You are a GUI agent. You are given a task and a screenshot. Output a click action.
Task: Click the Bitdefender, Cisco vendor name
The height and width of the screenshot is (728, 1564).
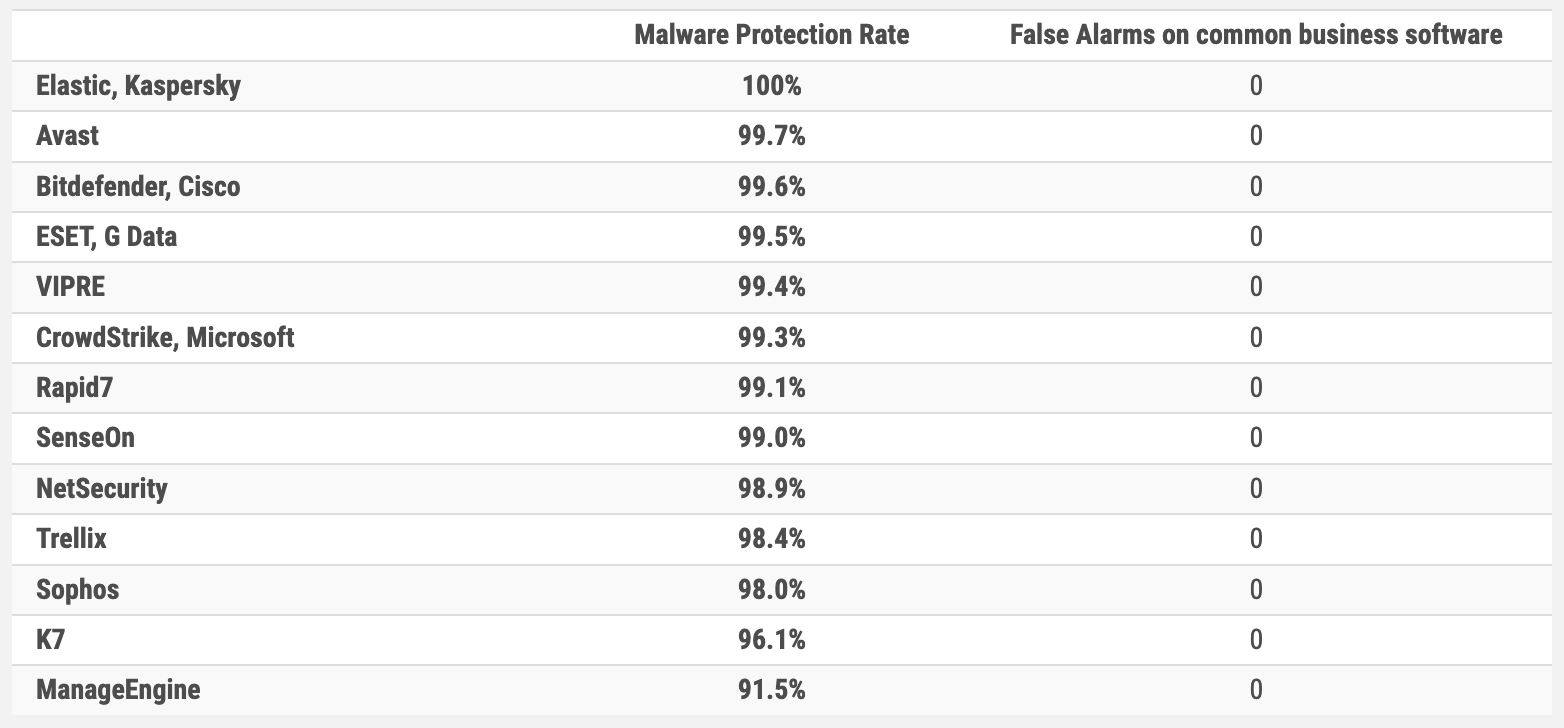click(x=138, y=187)
